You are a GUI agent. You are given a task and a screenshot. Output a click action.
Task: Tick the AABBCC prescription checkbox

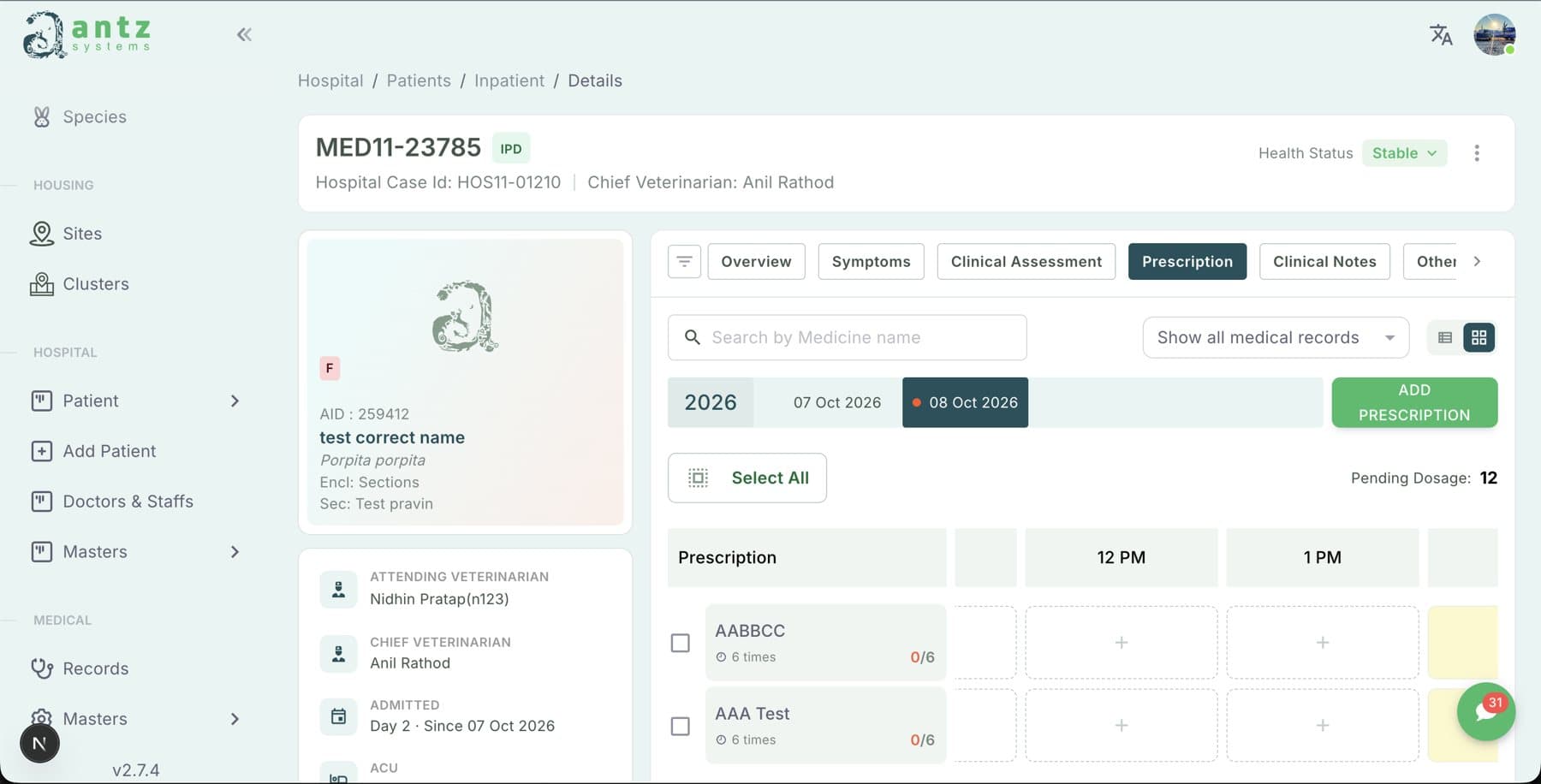click(x=680, y=643)
